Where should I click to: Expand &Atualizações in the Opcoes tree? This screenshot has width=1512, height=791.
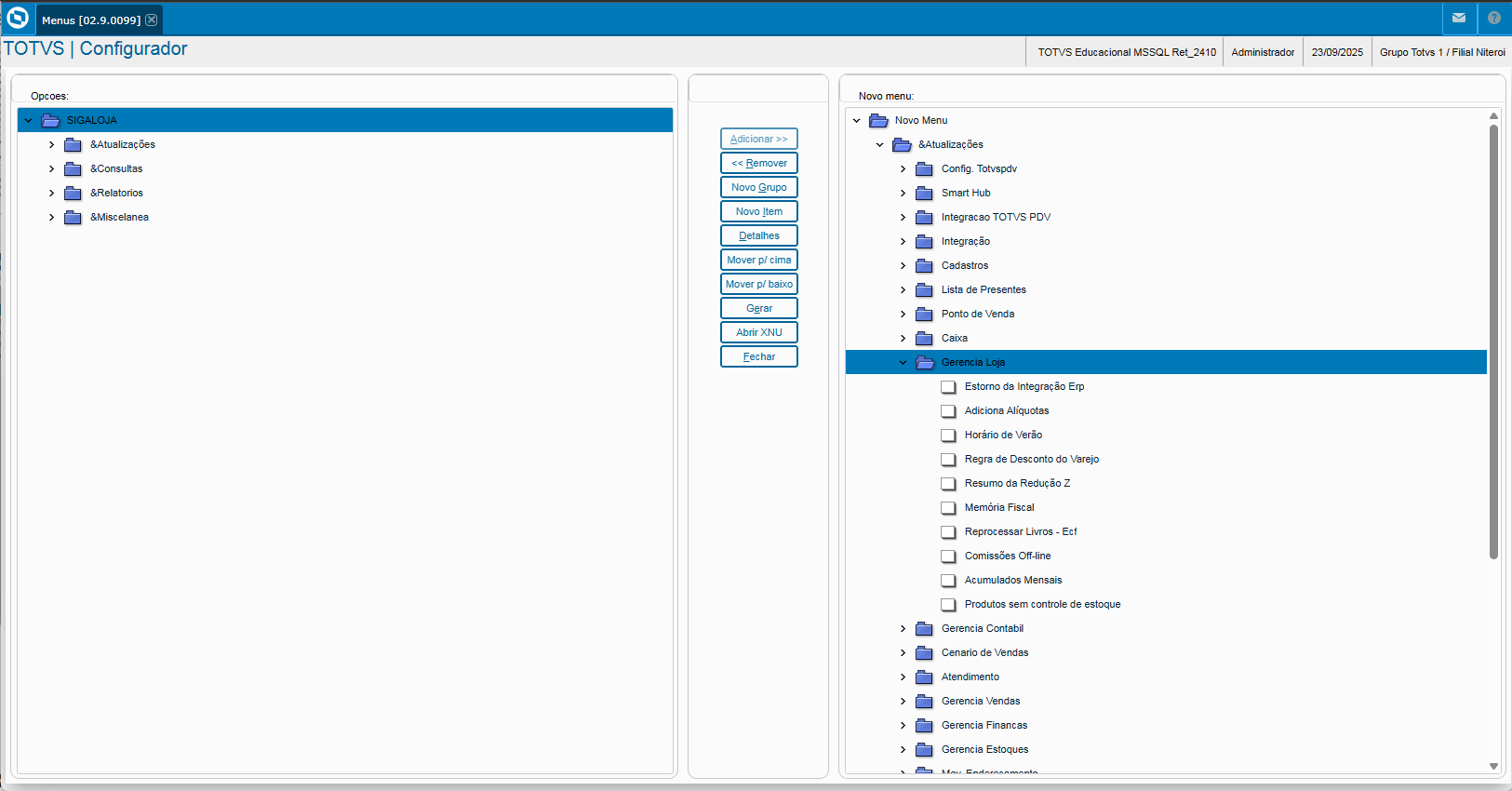click(52, 144)
